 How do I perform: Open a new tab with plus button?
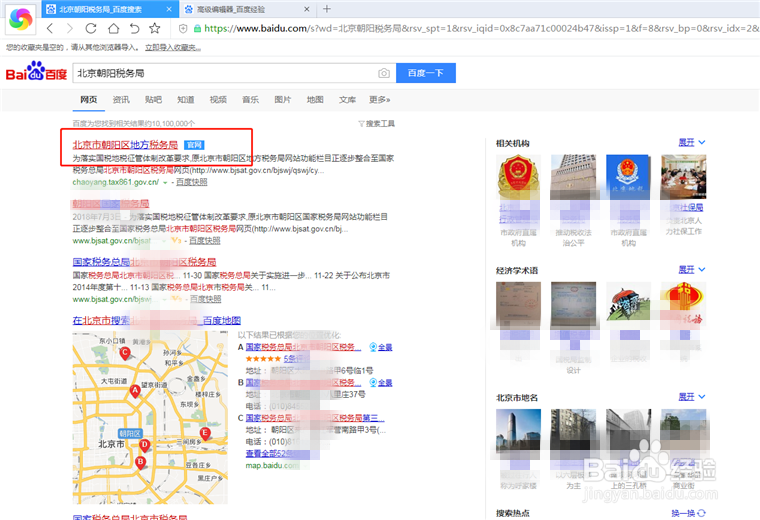327,9
